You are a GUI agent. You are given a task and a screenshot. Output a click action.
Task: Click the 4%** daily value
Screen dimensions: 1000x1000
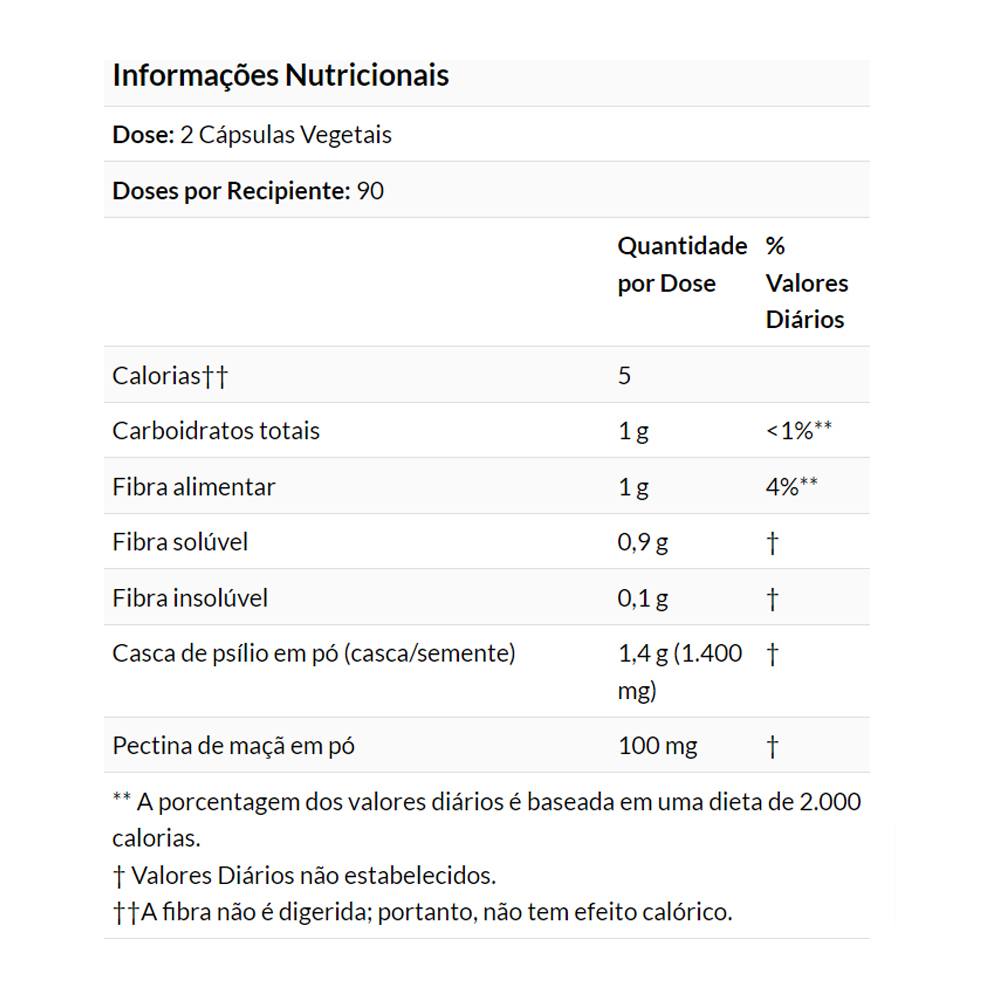coord(791,487)
